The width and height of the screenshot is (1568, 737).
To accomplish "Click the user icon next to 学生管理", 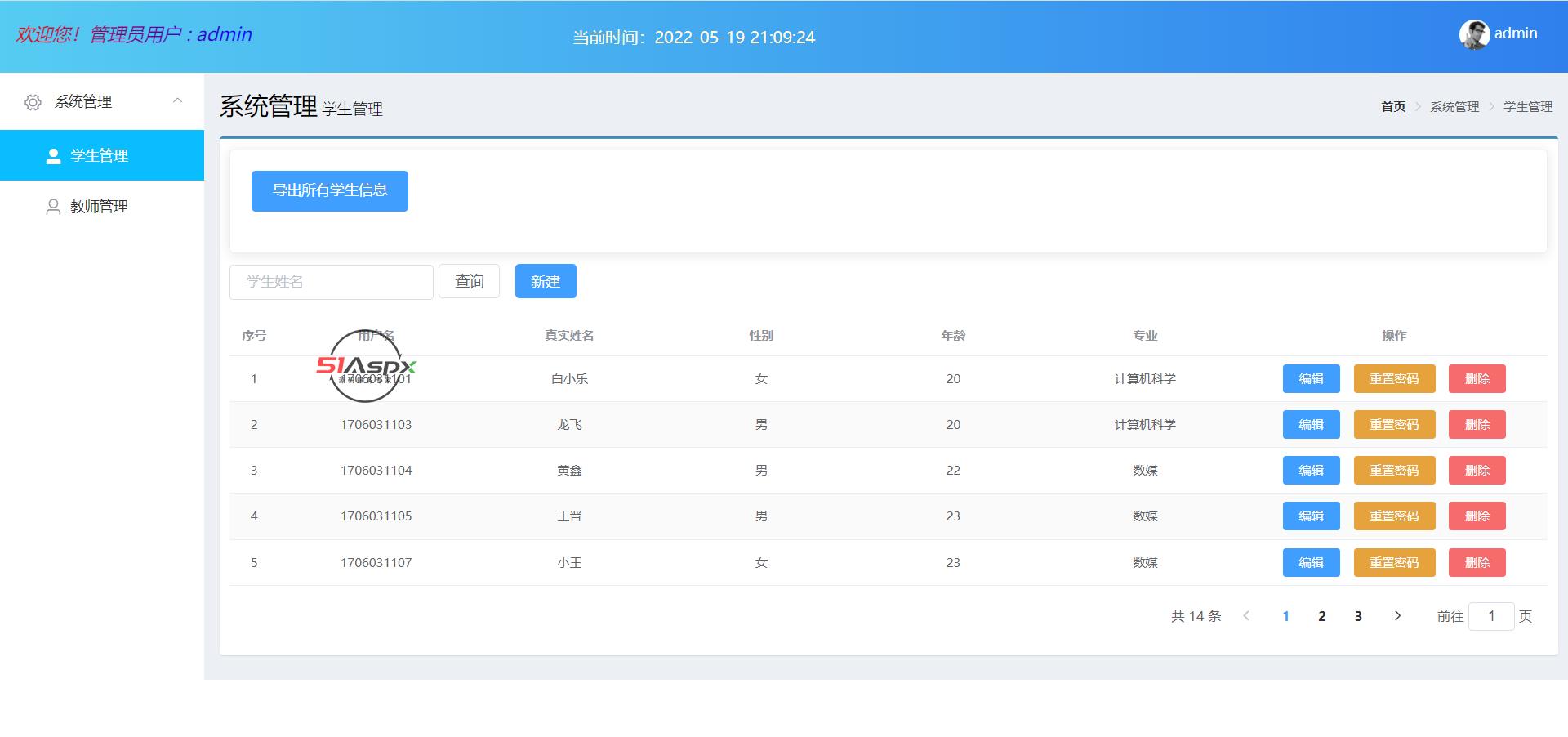I will [53, 156].
